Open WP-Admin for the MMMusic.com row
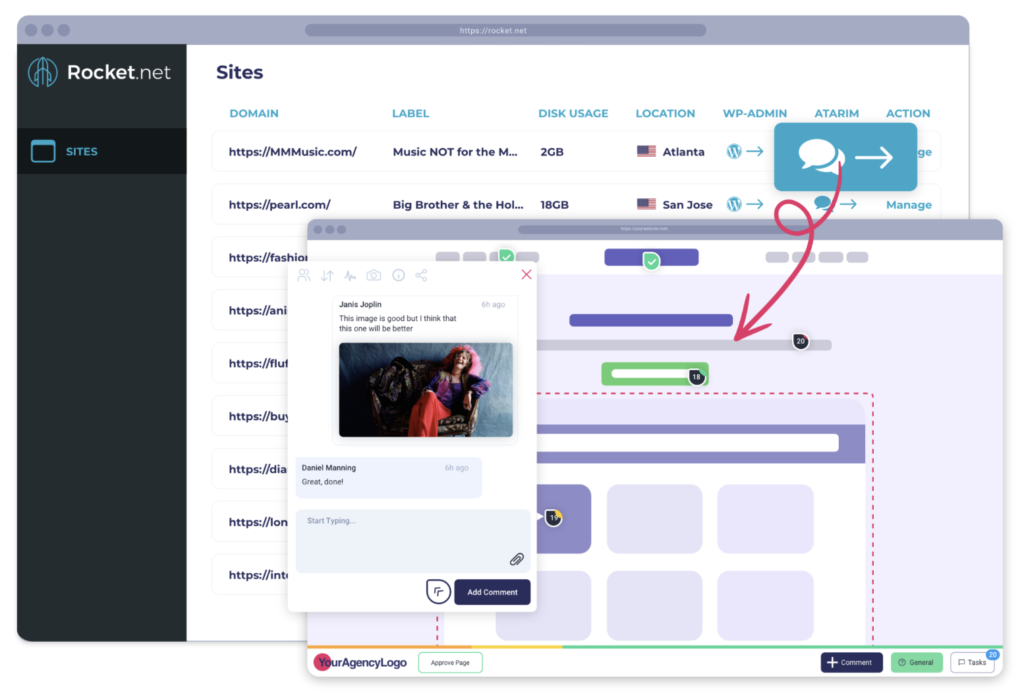 point(744,152)
